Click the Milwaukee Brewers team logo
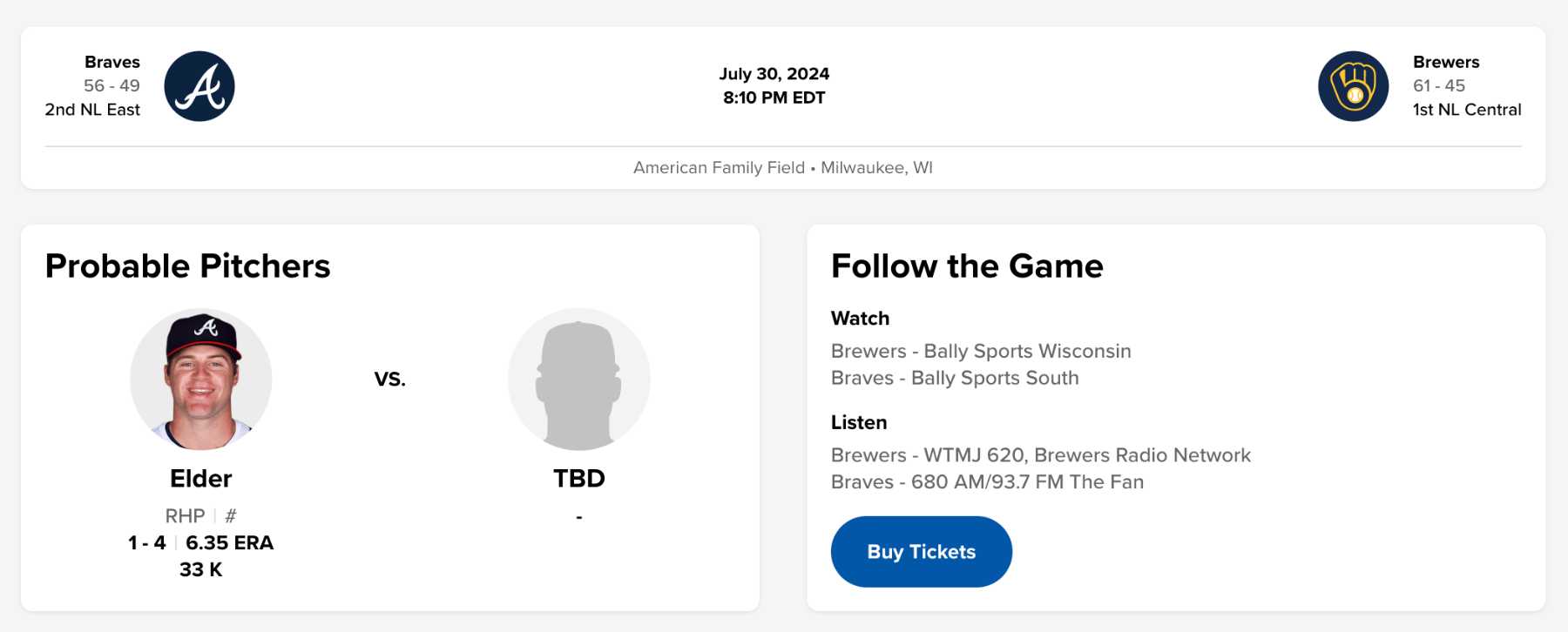 1353,86
